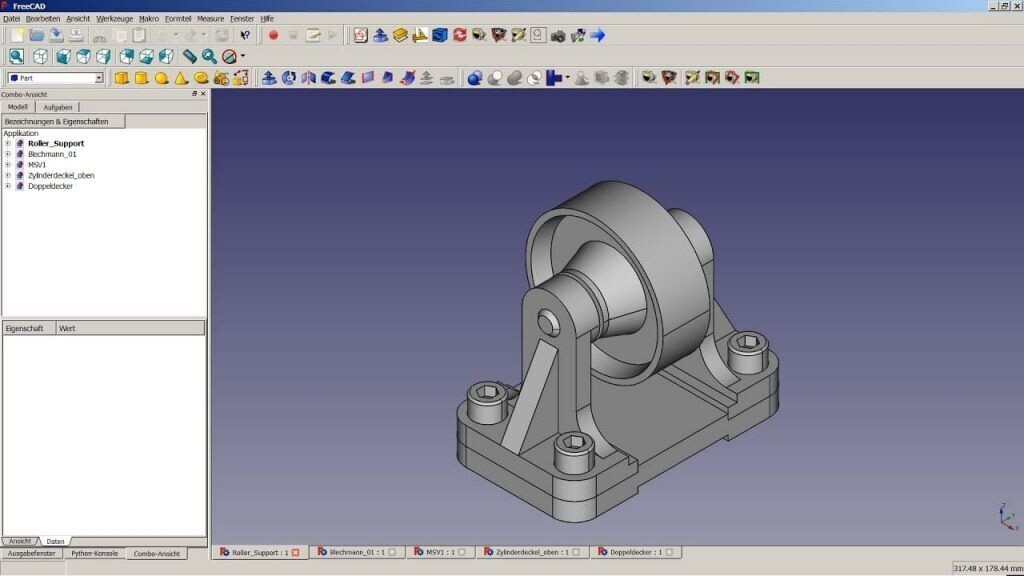1024x576 pixels.
Task: Click the Fit-all magnifier view icon
Action: point(15,57)
